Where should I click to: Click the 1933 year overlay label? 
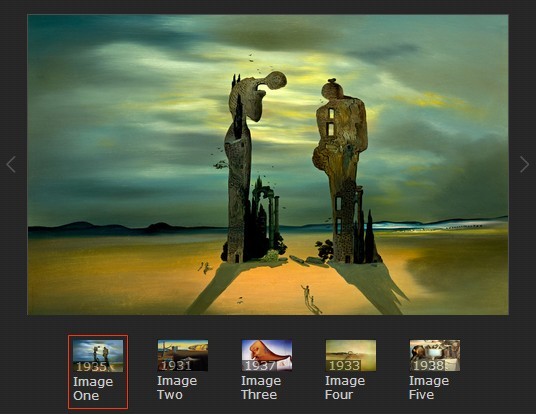click(345, 365)
